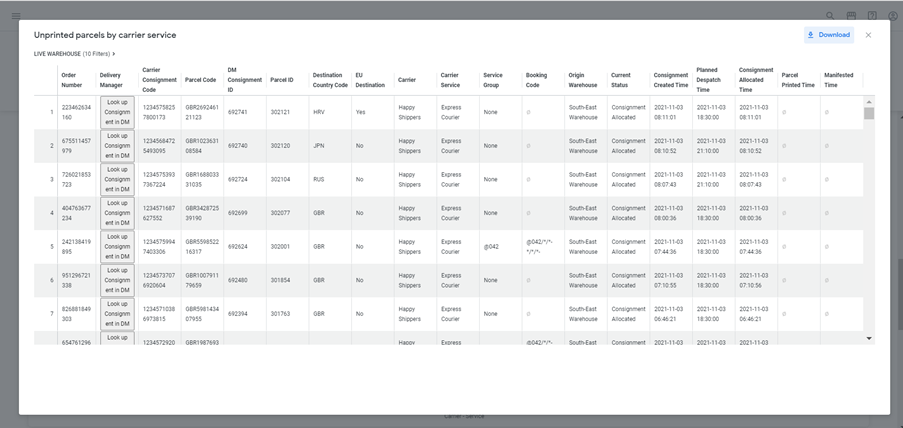The image size is (903, 428).
Task: Select allocated time 2021-11-03 07:10:56 cell
Action: (756, 280)
